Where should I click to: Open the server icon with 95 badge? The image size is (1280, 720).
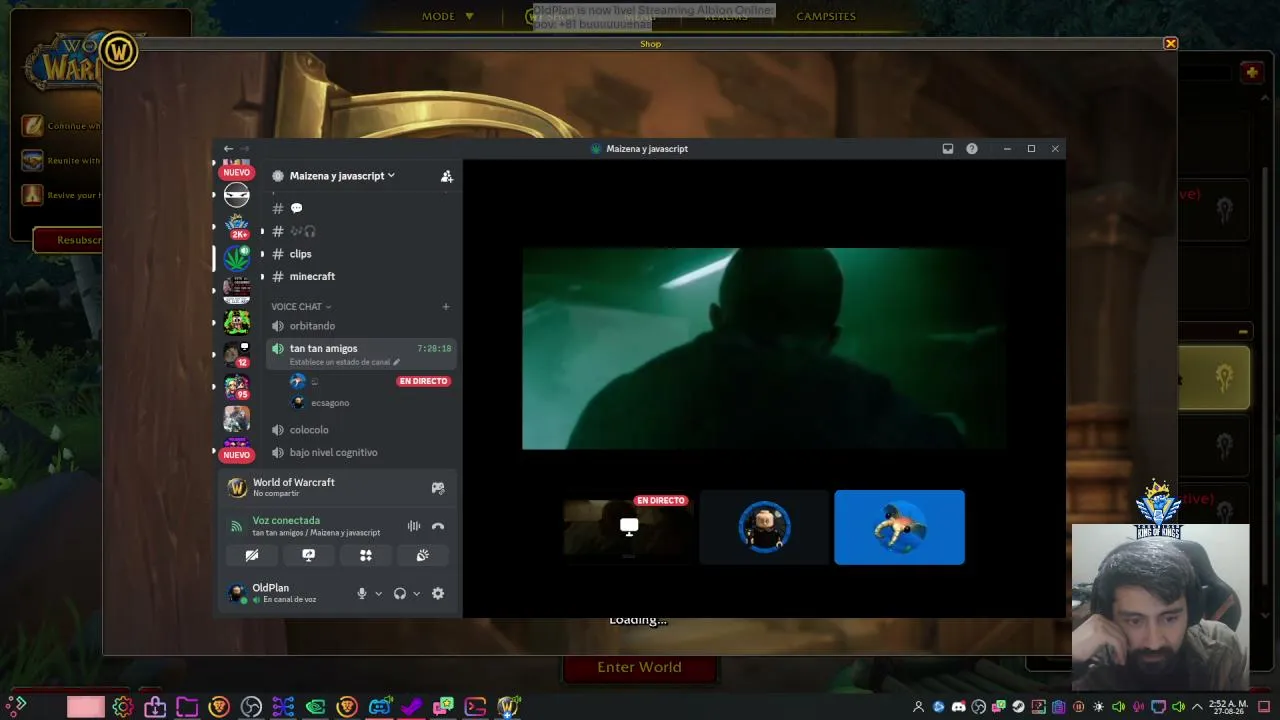pyautogui.click(x=237, y=386)
